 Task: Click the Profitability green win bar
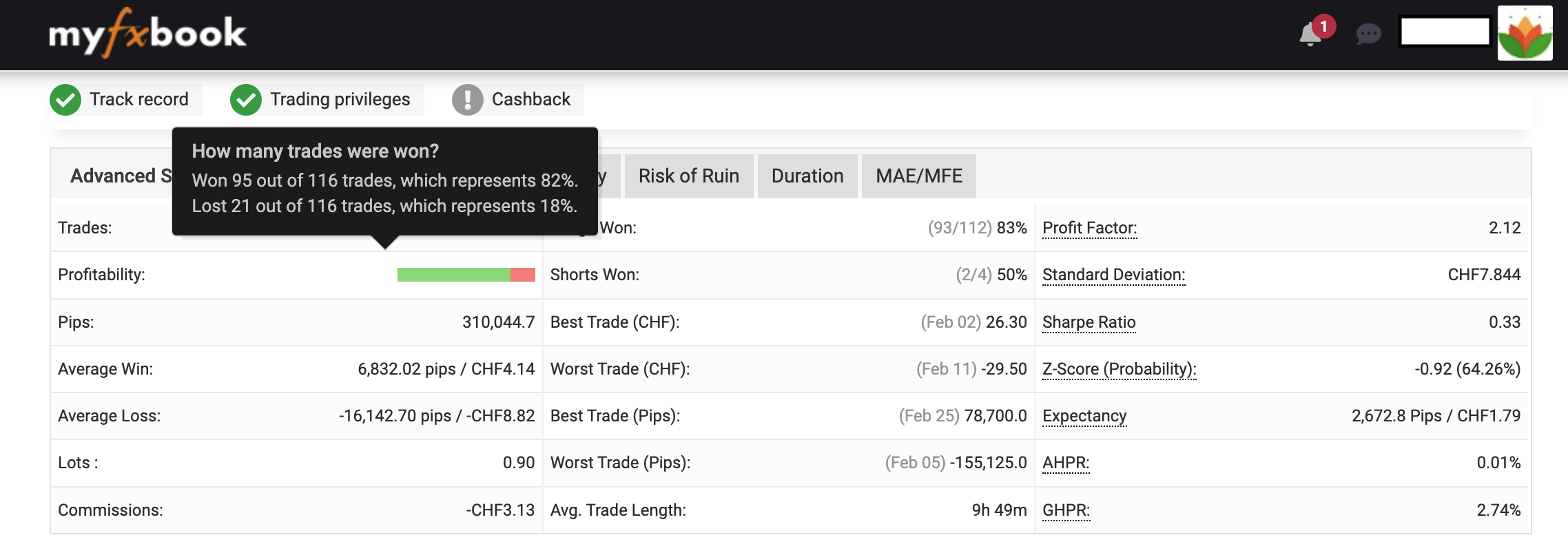click(453, 275)
